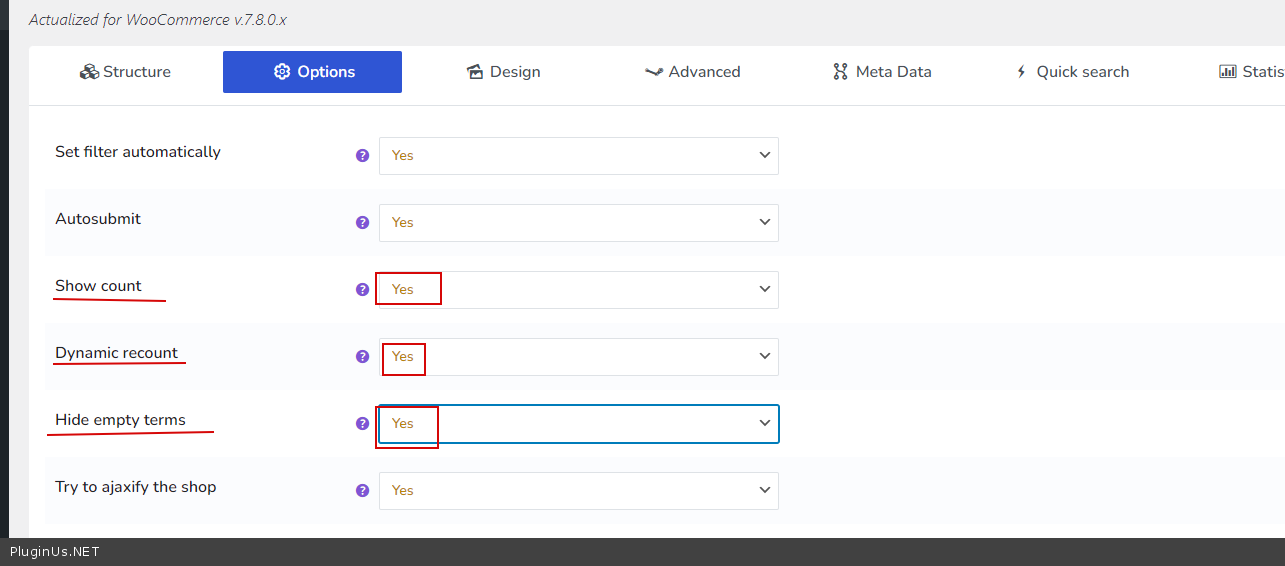This screenshot has width=1285, height=566.
Task: Expand the Set filter automatically dropdown
Action: (x=578, y=156)
